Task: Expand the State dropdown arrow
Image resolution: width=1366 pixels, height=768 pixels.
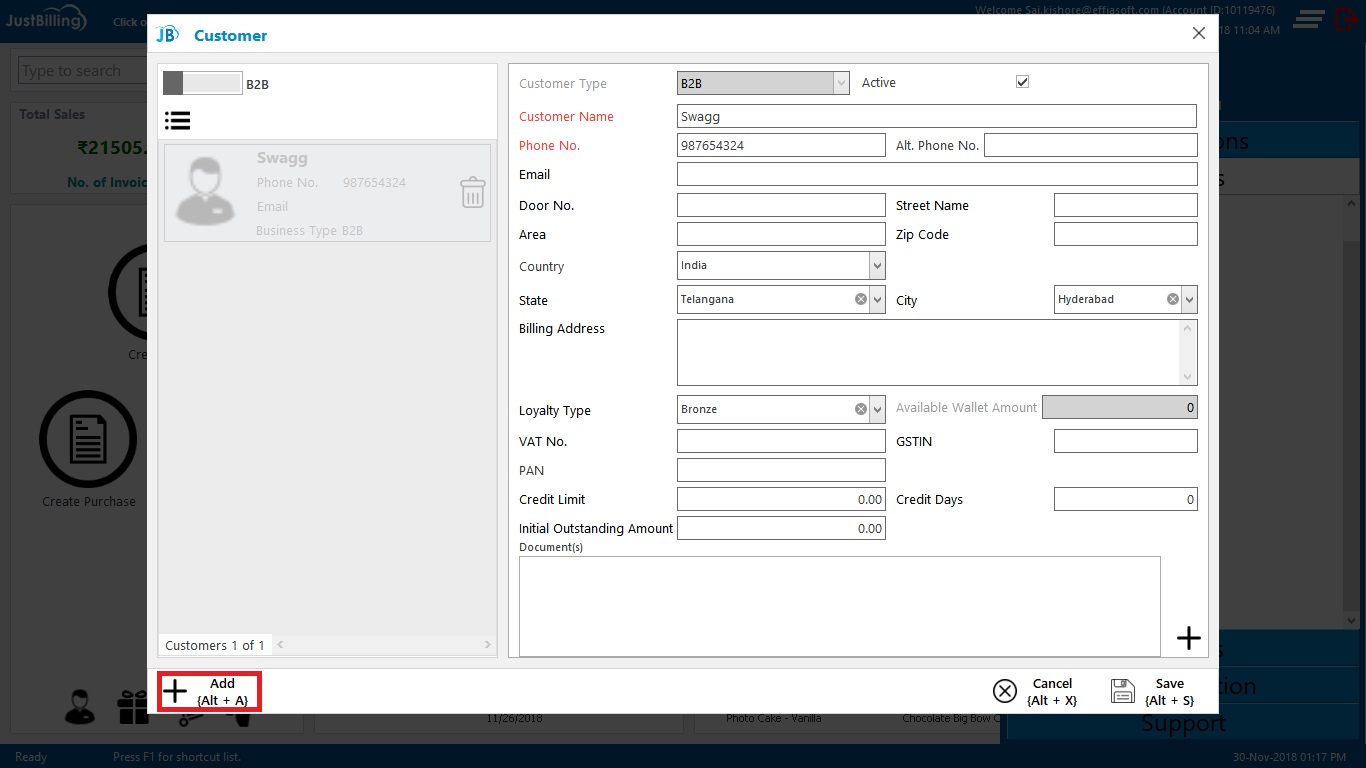Action: point(877,299)
